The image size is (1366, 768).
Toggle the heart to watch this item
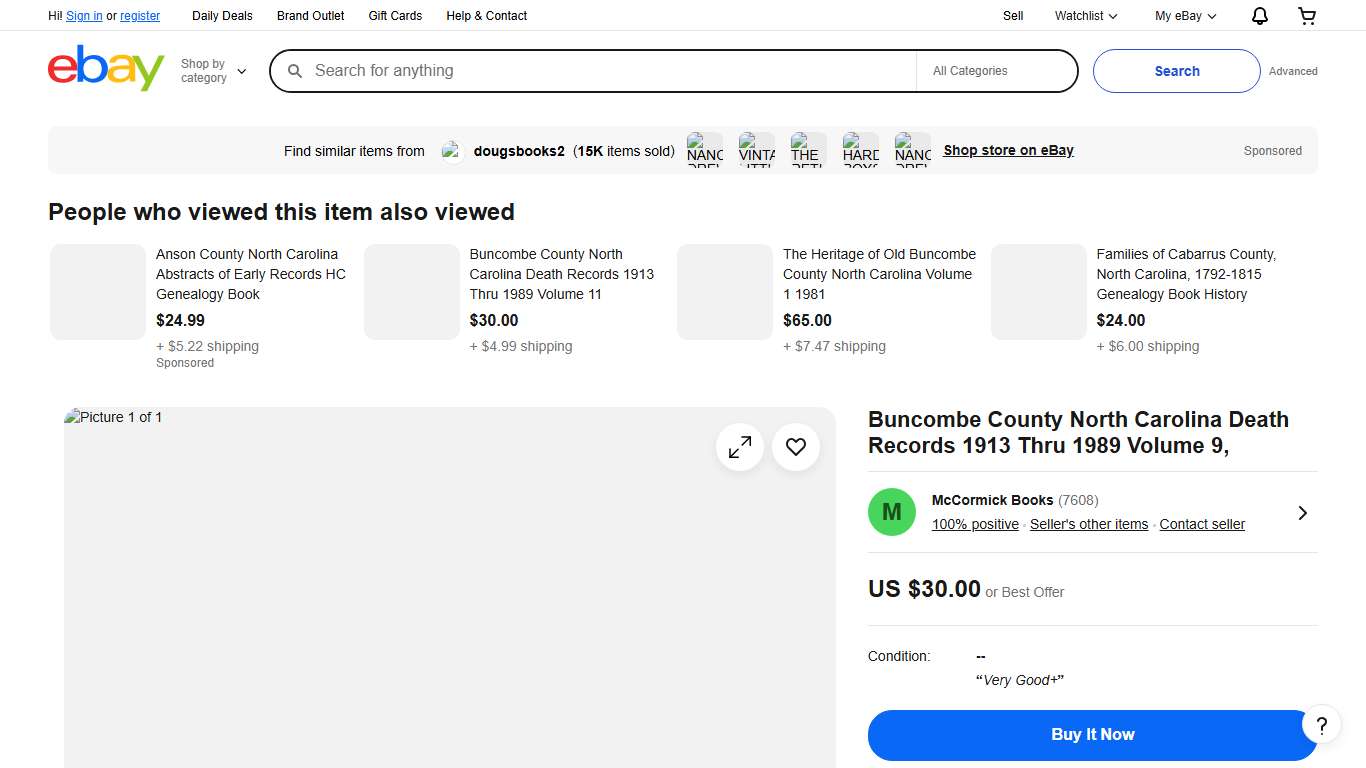796,447
